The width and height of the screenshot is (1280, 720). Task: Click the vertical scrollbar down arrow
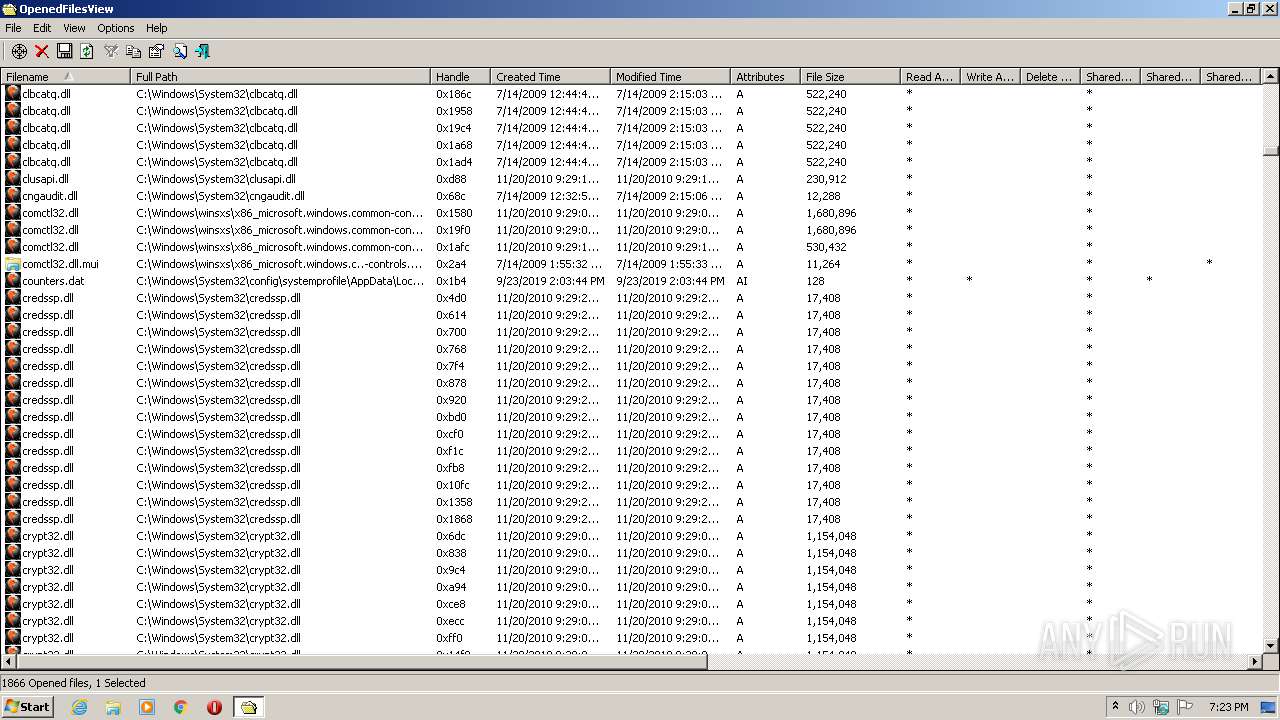click(x=1271, y=646)
